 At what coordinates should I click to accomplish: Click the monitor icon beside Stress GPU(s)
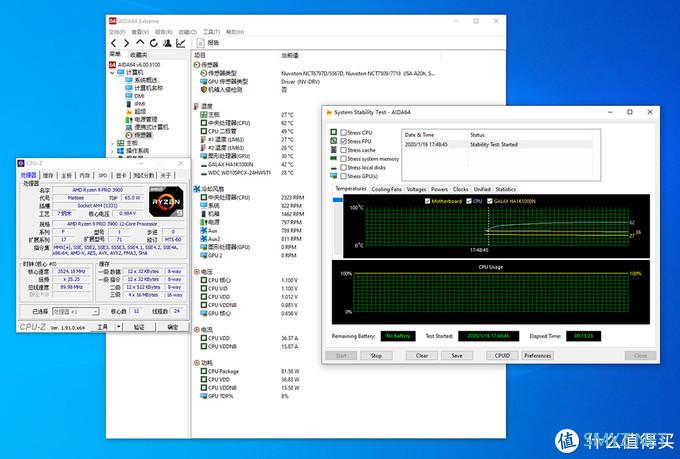coord(333,176)
